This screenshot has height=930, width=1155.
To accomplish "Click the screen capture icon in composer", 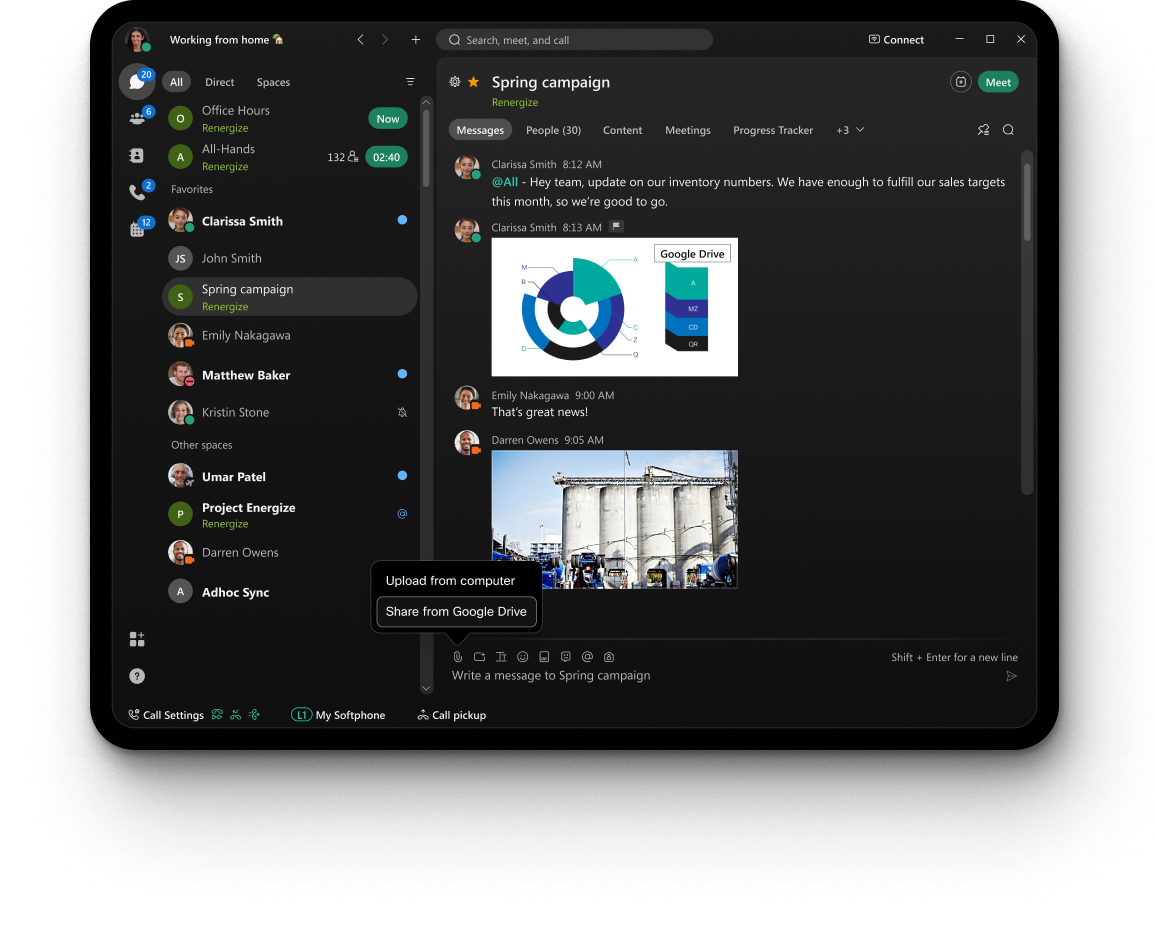I will click(x=480, y=657).
